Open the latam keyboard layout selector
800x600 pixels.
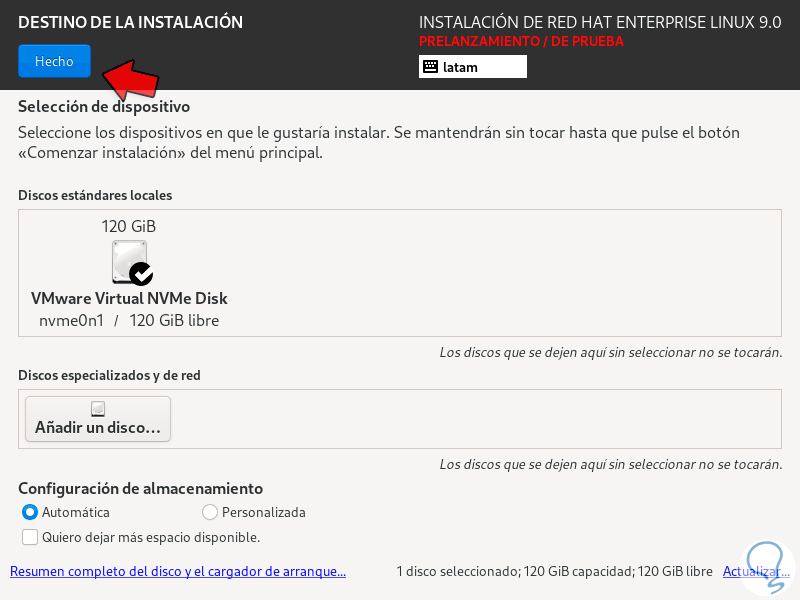pyautogui.click(x=472, y=67)
